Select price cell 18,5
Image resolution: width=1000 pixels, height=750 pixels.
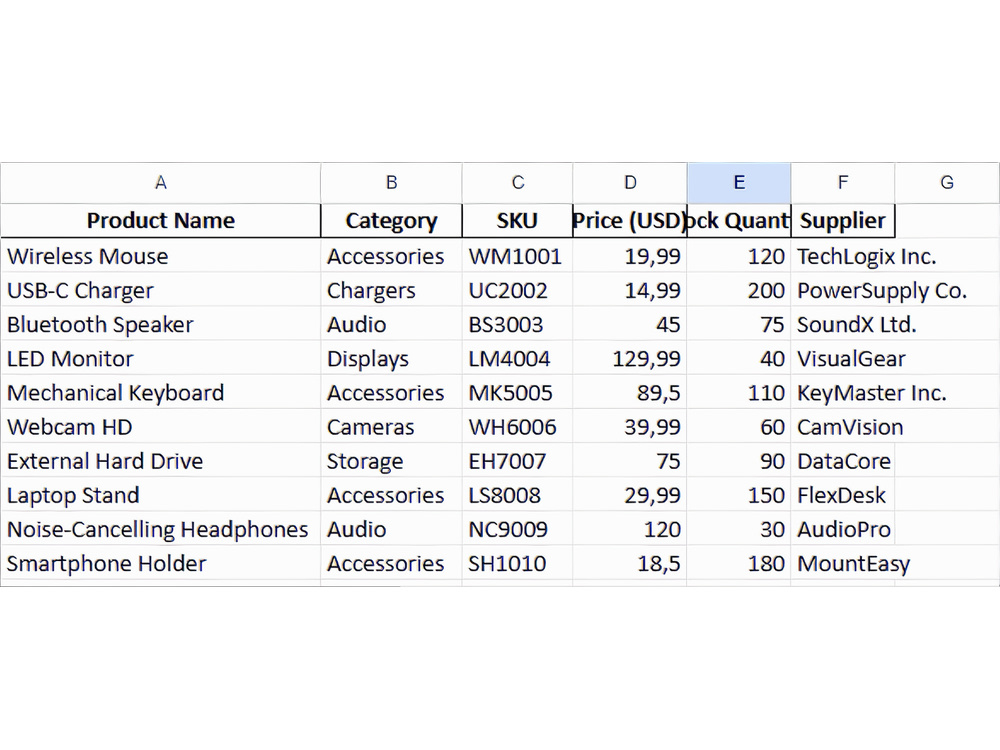tap(630, 564)
